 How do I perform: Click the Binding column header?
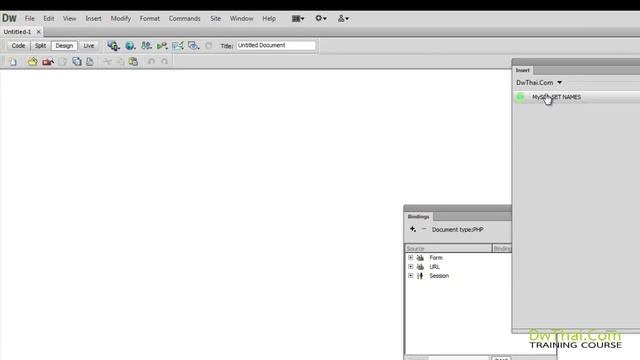502,249
